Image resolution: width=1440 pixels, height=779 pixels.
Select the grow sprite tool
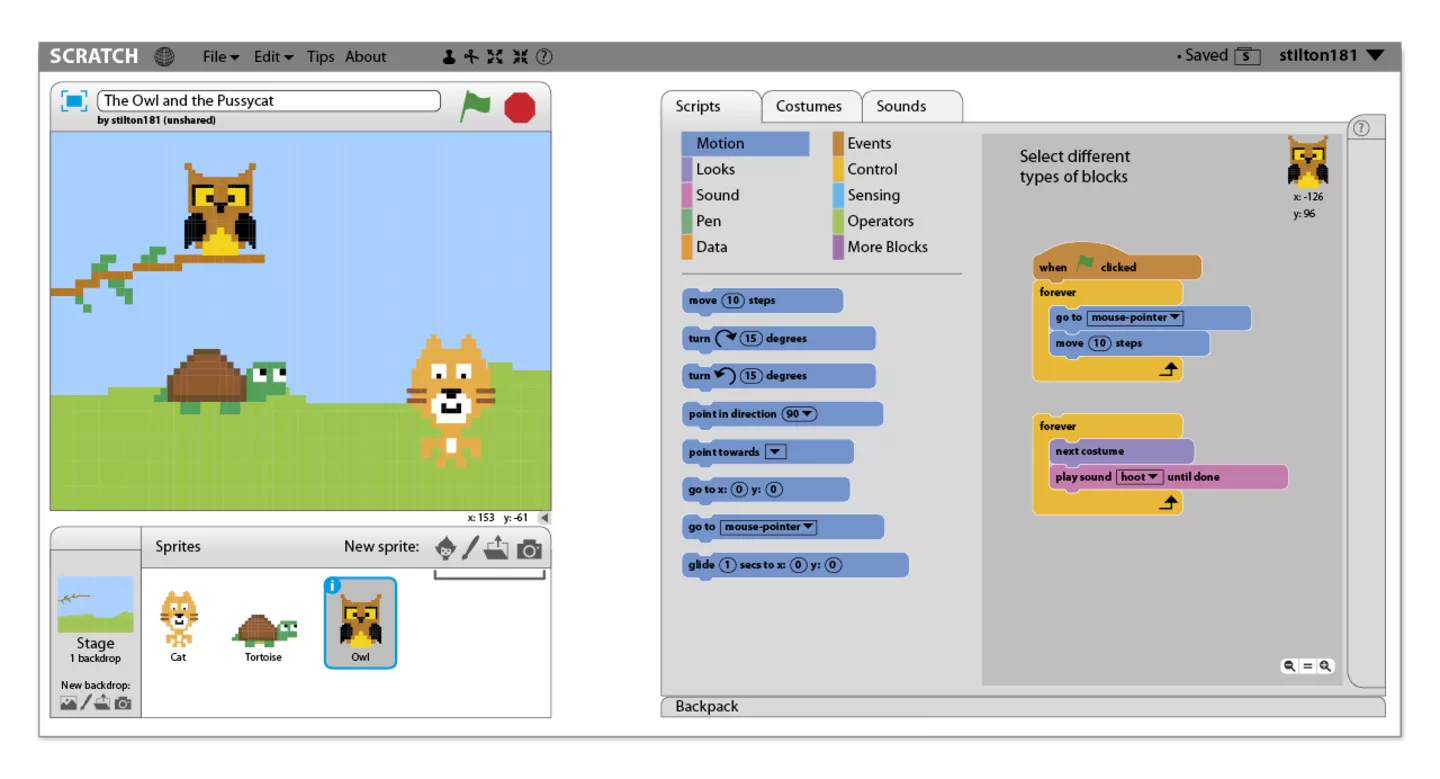(x=494, y=57)
